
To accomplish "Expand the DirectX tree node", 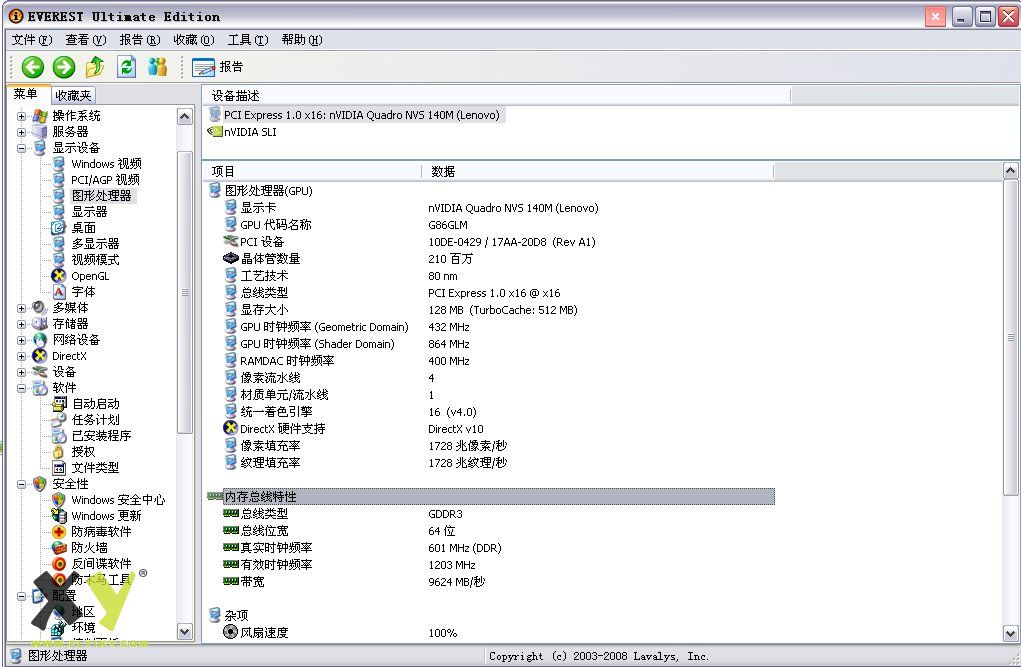I will click(x=21, y=356).
